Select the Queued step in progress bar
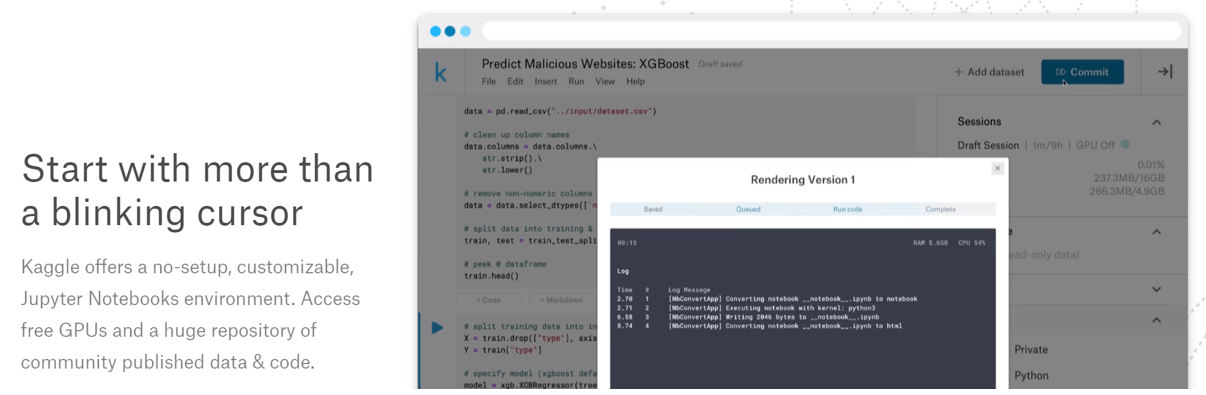The height and width of the screenshot is (395, 1206). 748,209
